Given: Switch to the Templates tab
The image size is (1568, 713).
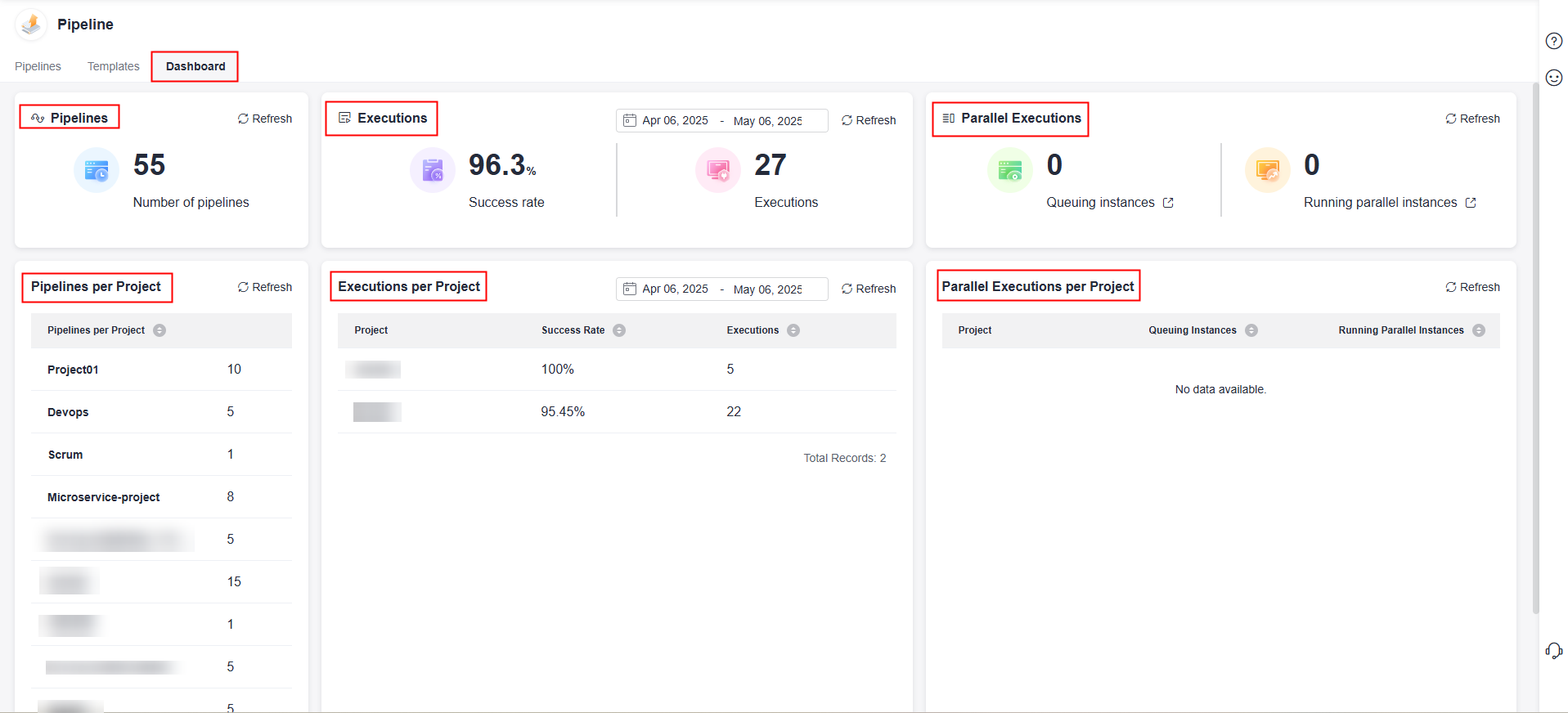Looking at the screenshot, I should pos(113,66).
